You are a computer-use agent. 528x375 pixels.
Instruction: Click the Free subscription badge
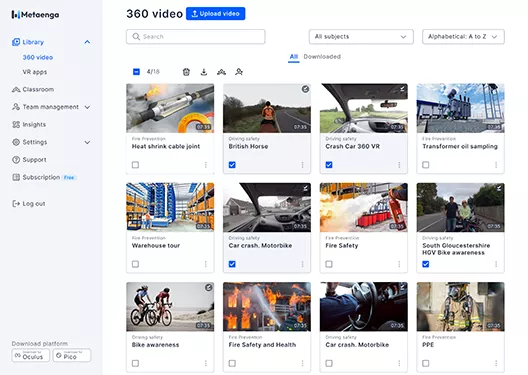[69, 177]
